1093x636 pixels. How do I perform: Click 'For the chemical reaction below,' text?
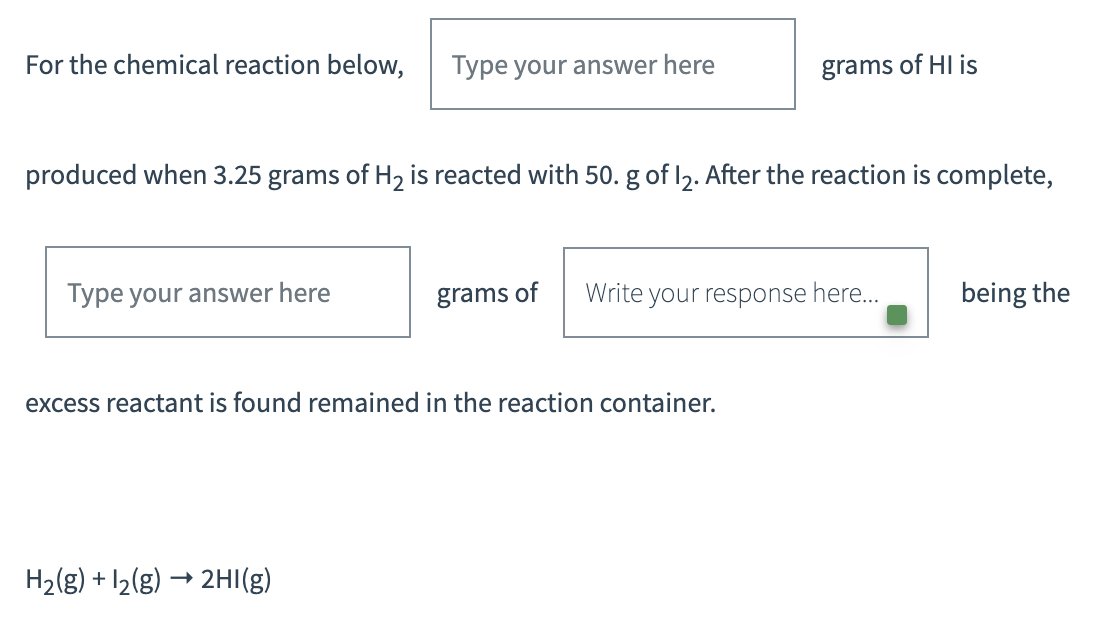click(x=214, y=64)
